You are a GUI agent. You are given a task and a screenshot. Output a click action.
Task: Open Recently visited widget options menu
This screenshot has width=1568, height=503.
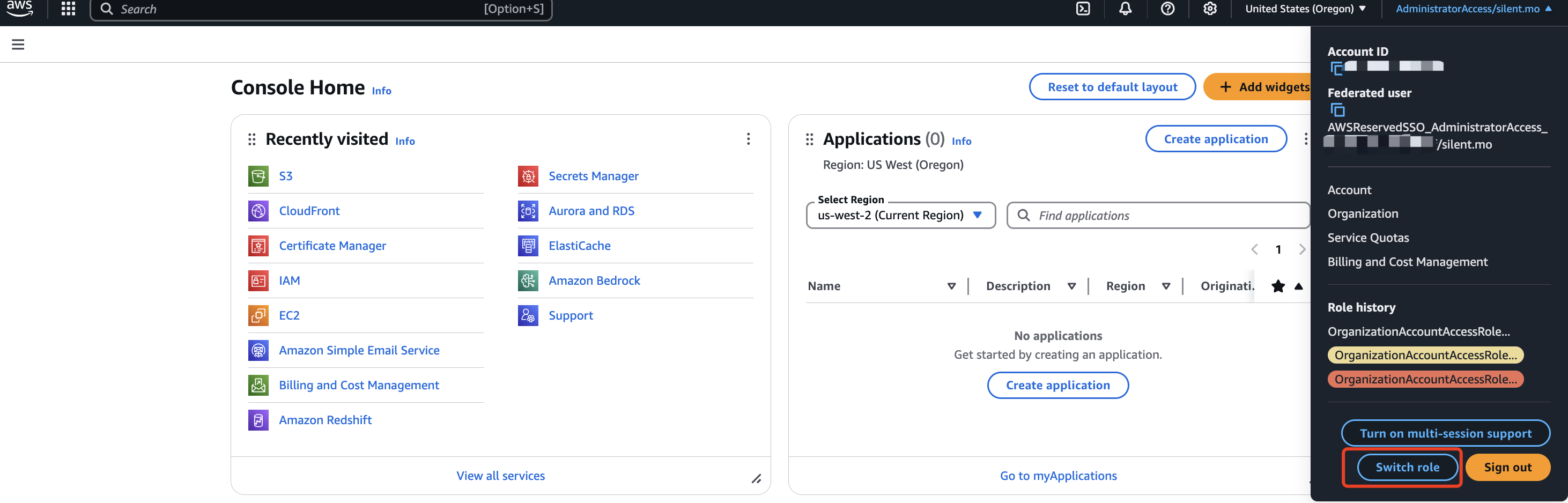click(x=748, y=139)
